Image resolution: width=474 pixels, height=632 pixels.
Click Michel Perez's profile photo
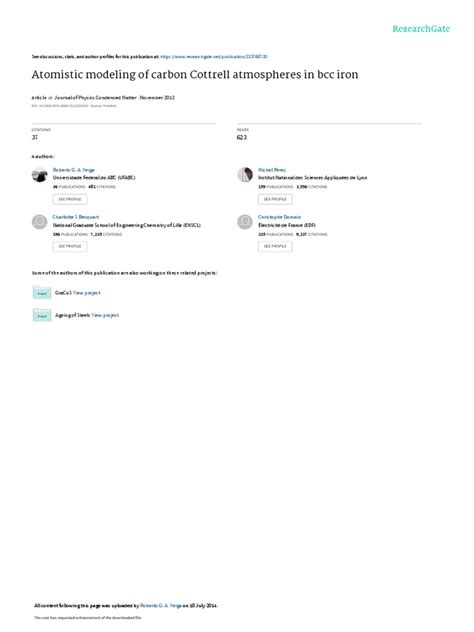tap(245, 175)
